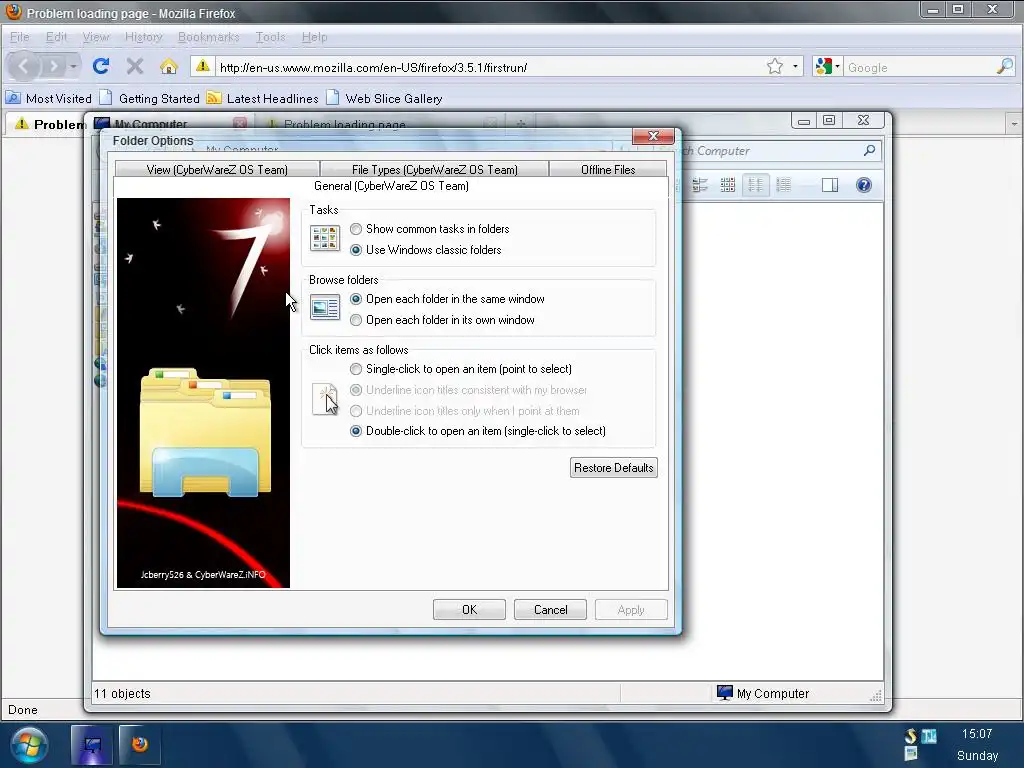Click '11 objects' in the status bar
The width and height of the screenshot is (1024, 768).
(x=122, y=694)
